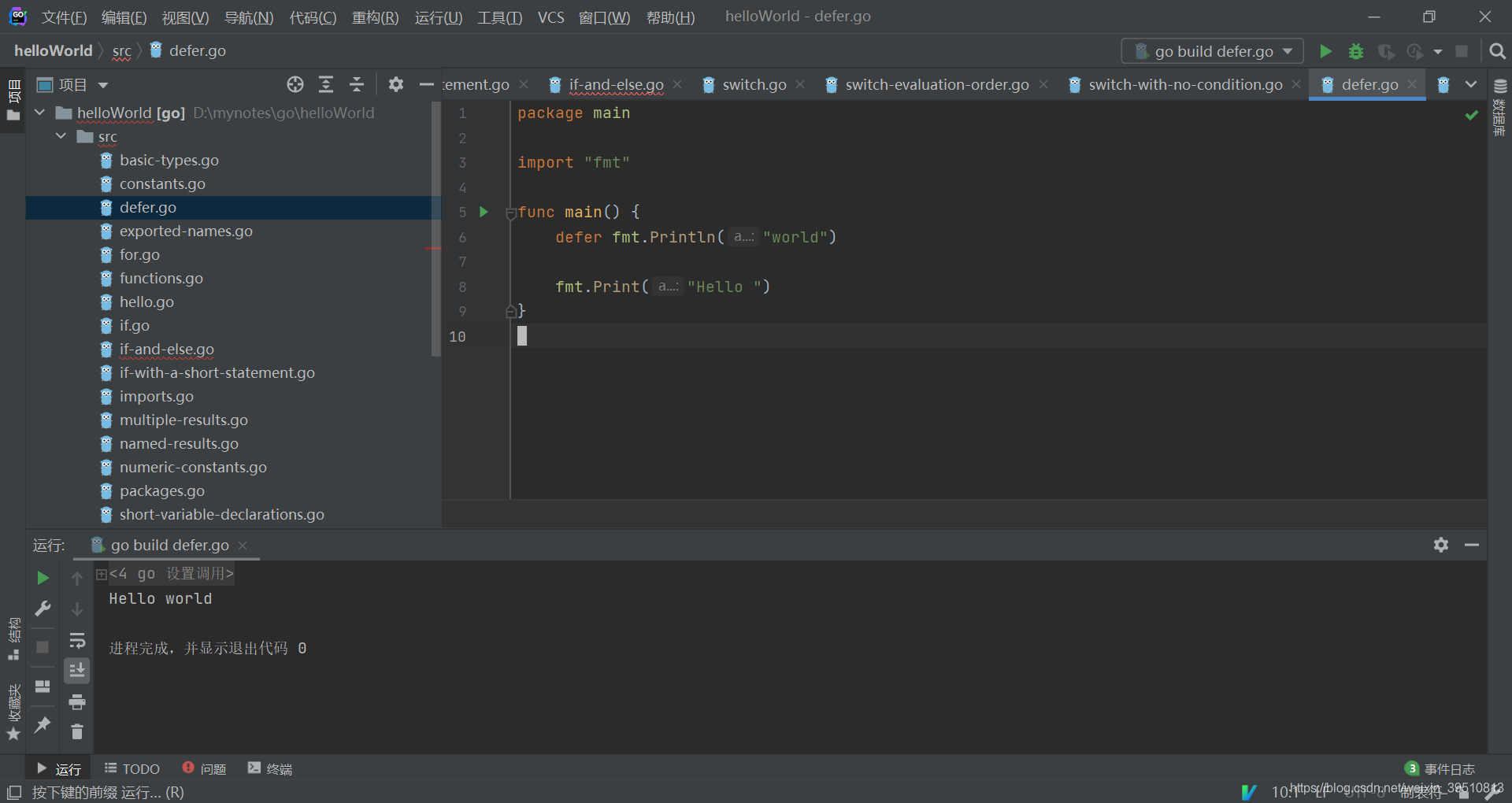Click the src breadcrumb
Viewport: 1512px width, 803px height.
pos(121,50)
